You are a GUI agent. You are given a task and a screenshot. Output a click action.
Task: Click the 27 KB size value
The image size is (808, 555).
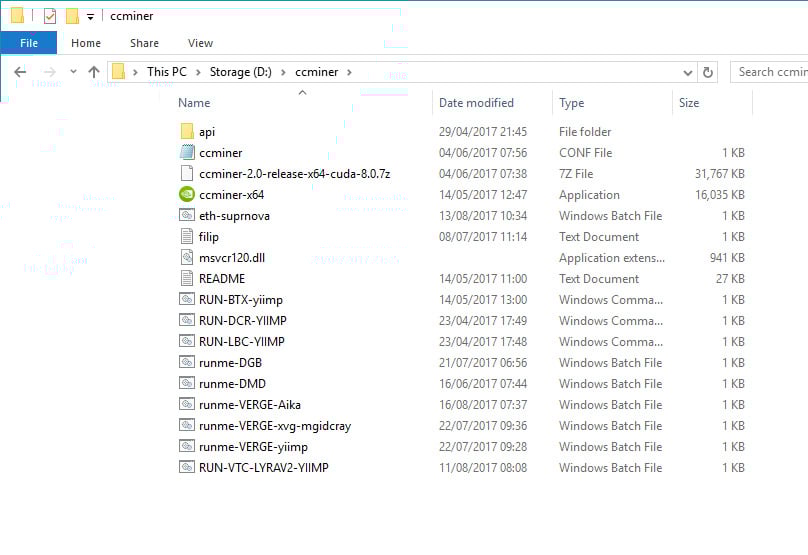pos(730,279)
